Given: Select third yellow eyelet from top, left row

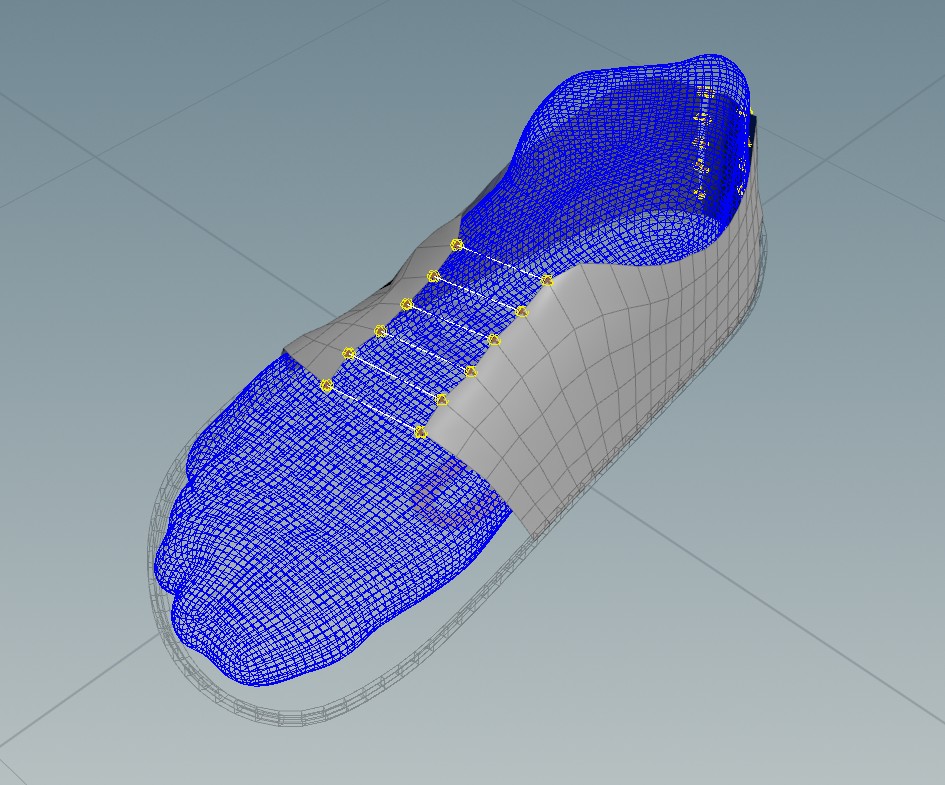Looking at the screenshot, I should pos(406,304).
